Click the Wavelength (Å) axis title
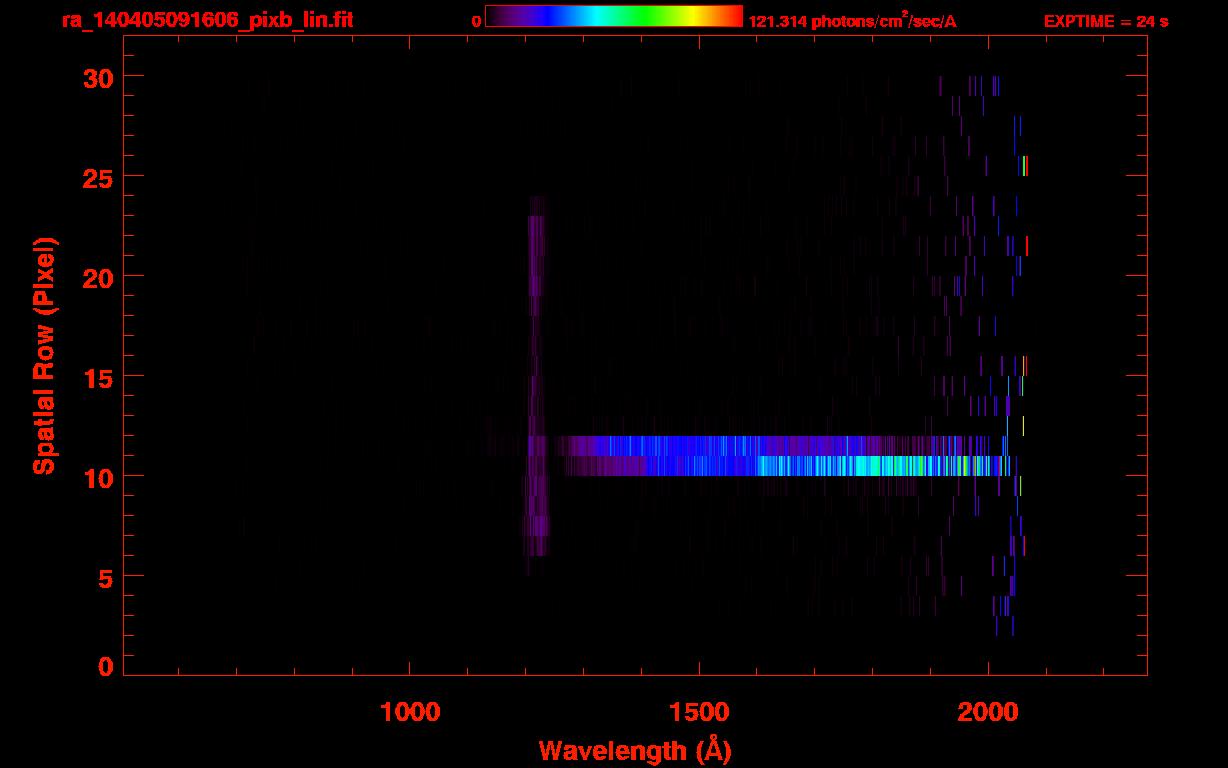 pos(636,750)
